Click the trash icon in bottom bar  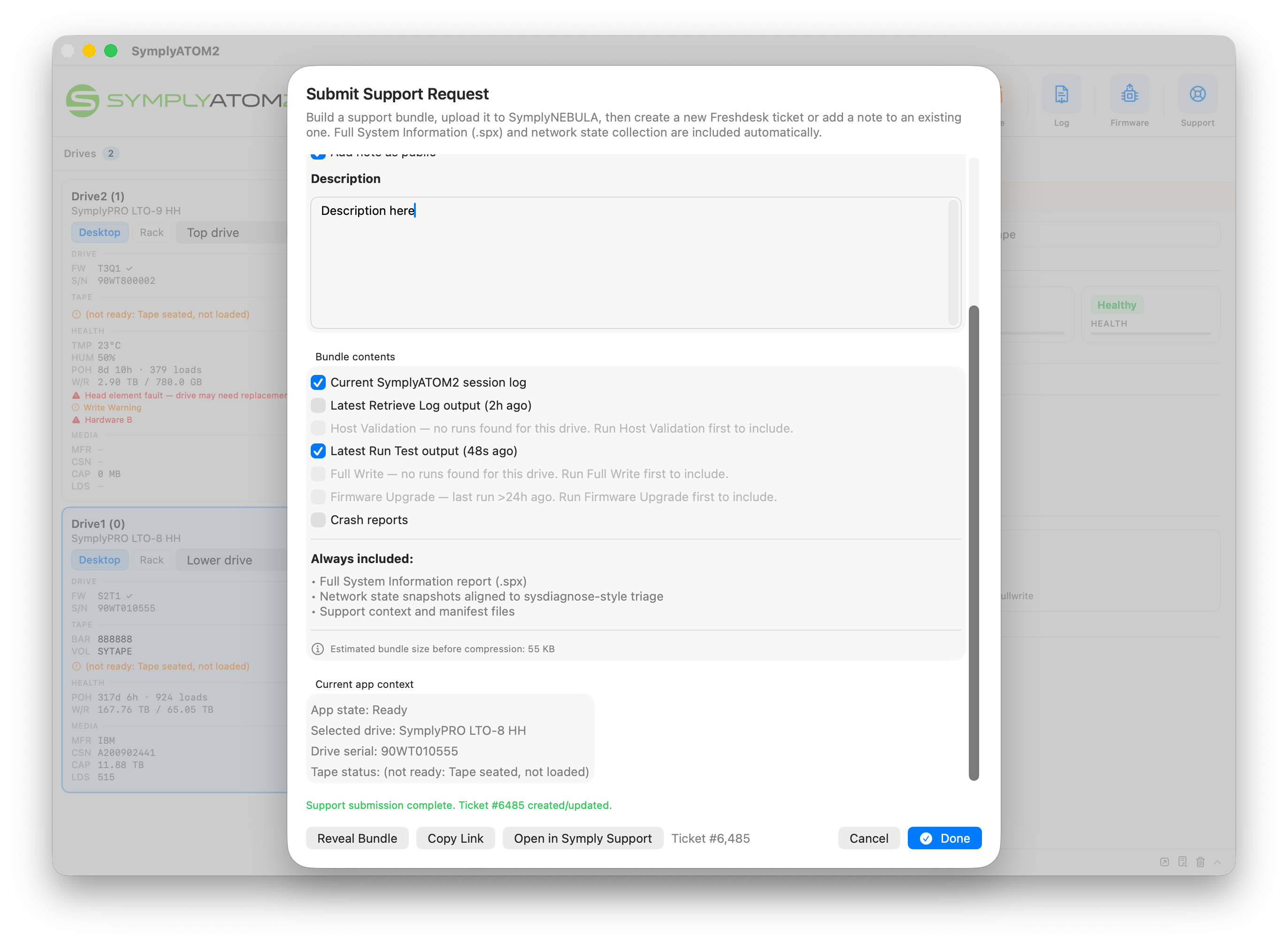pyautogui.click(x=1200, y=861)
